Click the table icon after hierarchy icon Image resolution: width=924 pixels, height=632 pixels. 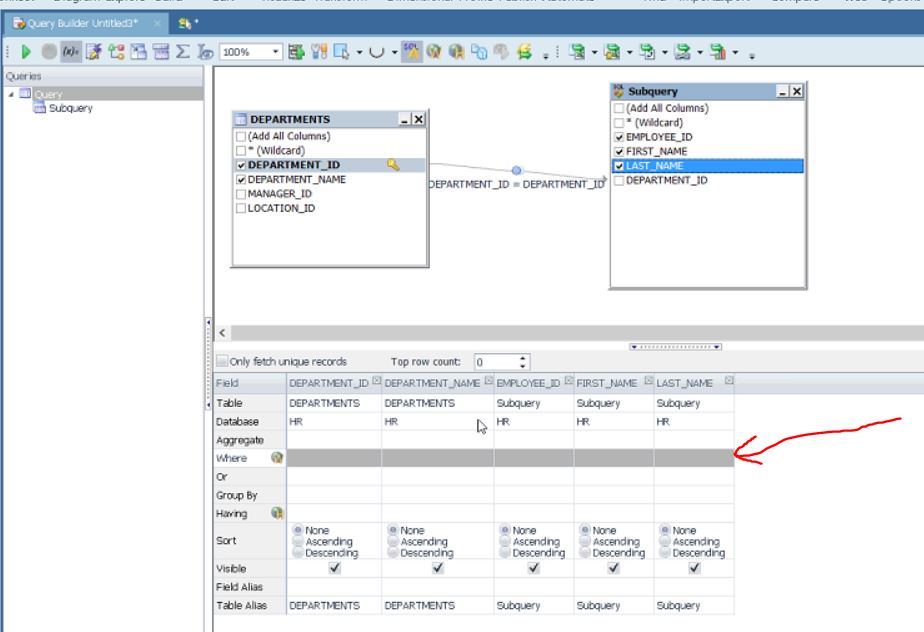[x=138, y=52]
